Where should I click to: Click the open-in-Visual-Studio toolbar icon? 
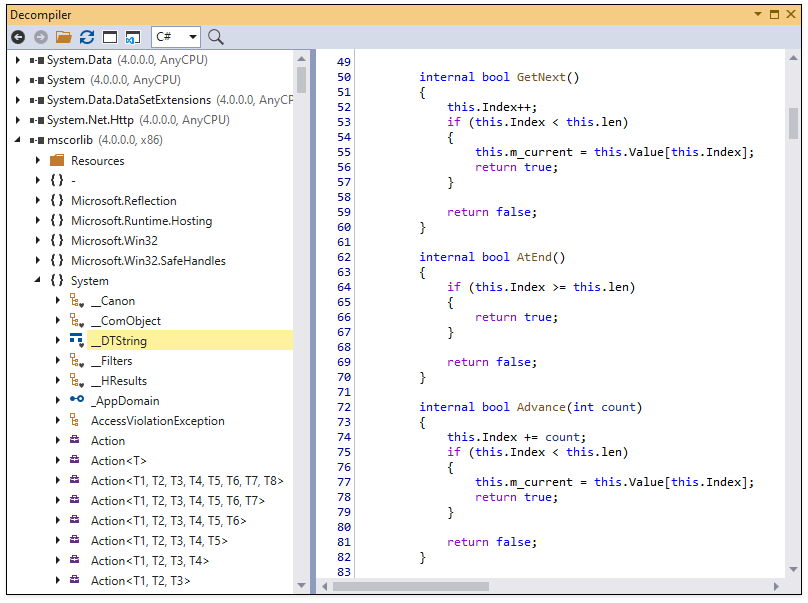133,37
